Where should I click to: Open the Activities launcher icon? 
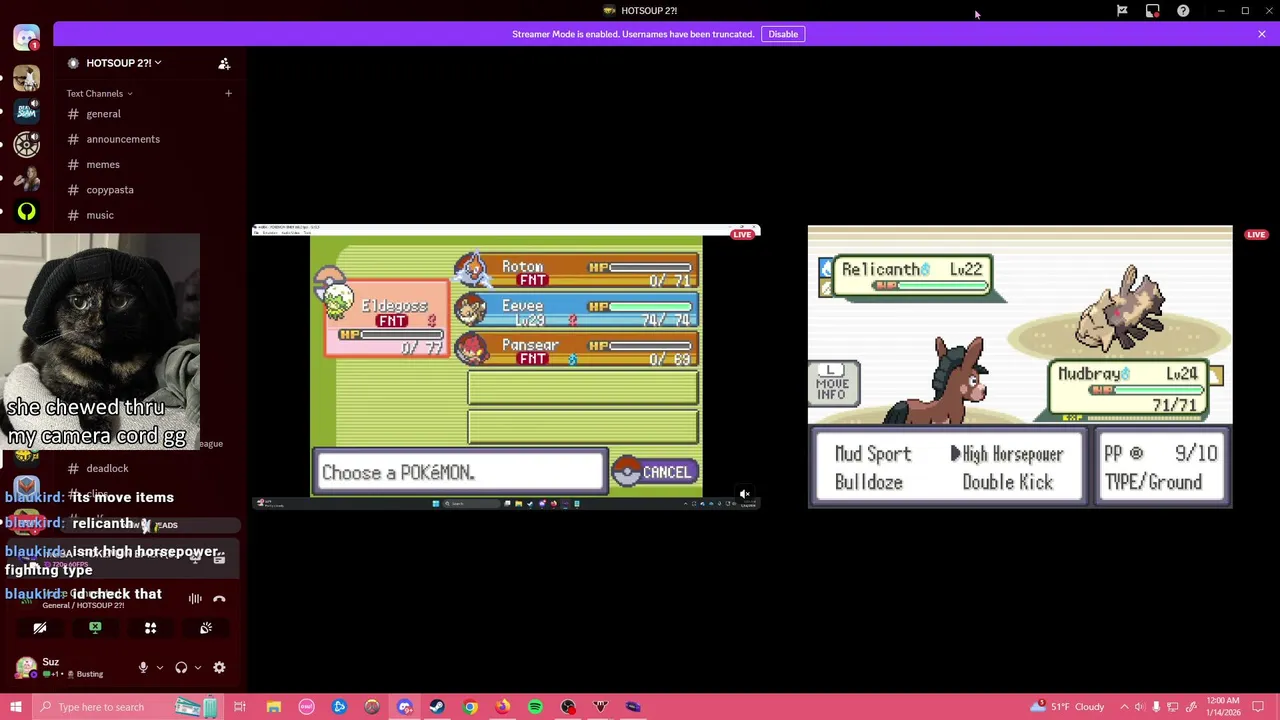(x=150, y=628)
